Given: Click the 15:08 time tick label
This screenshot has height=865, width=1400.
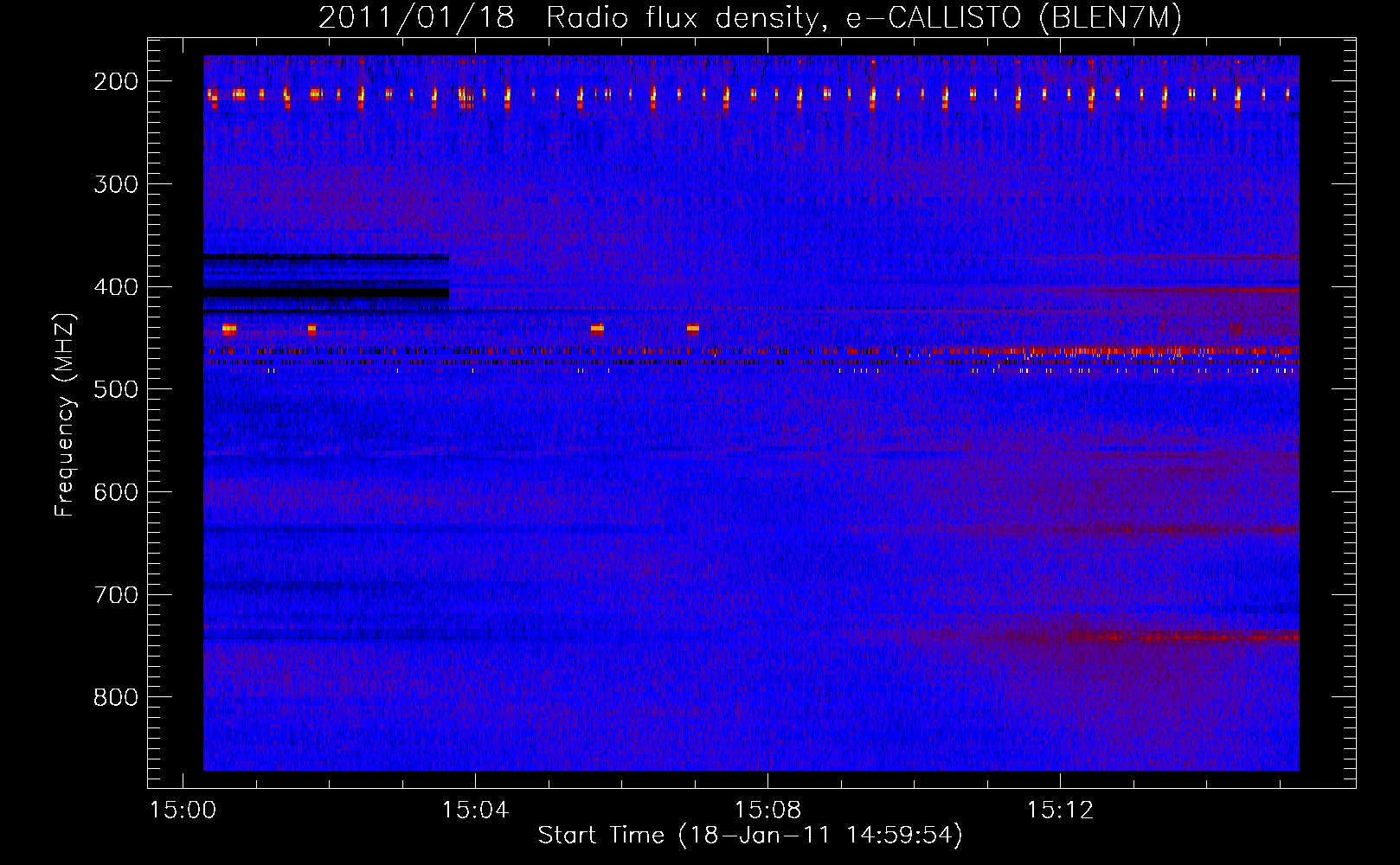Looking at the screenshot, I should 767,811.
